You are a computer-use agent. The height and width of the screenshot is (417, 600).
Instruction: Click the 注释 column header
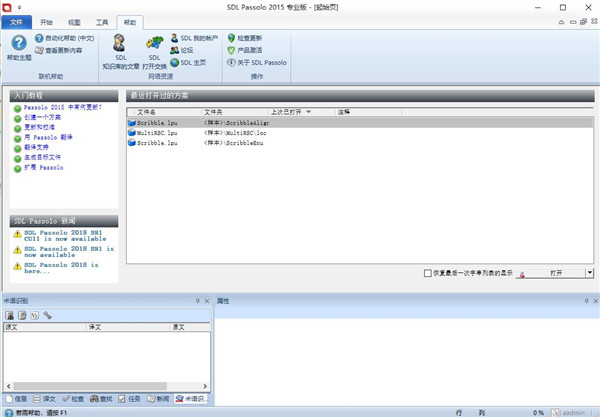pos(368,112)
